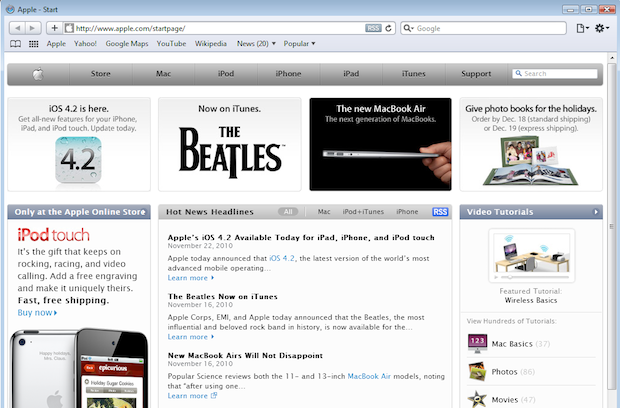
Task: Click the vertical scrollbar up arrow
Action: point(612,58)
